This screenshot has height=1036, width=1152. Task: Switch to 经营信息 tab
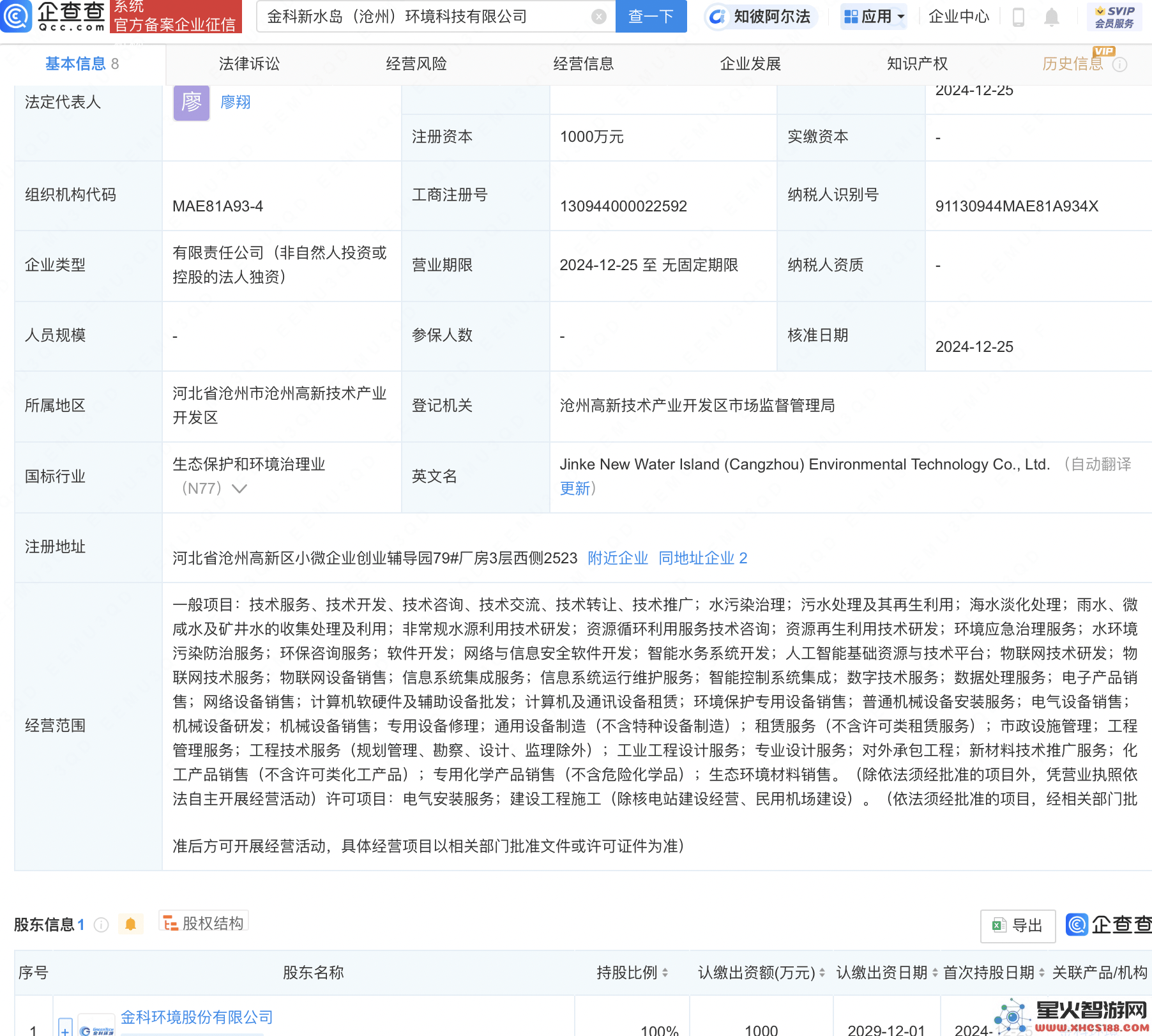tap(583, 64)
